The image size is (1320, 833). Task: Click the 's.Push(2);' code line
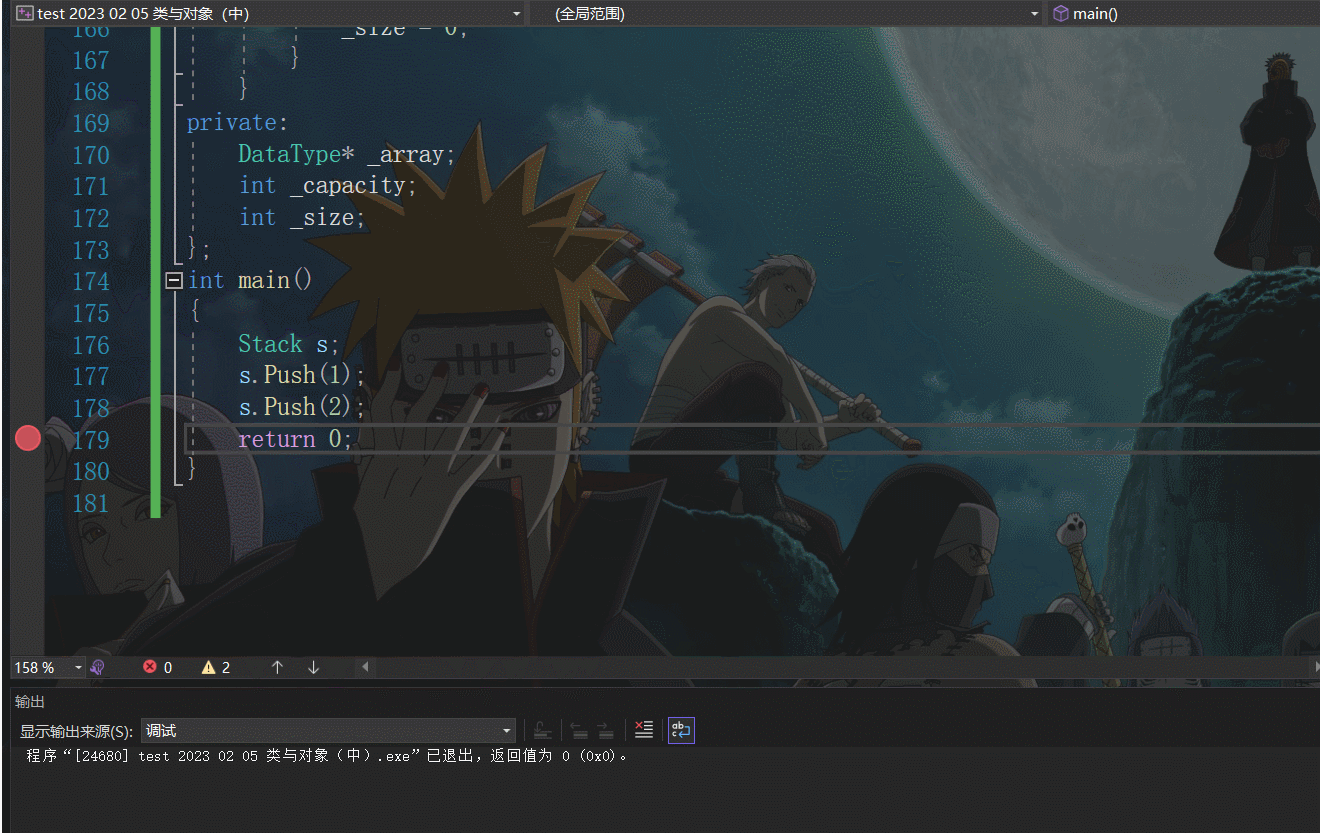pyautogui.click(x=302, y=407)
